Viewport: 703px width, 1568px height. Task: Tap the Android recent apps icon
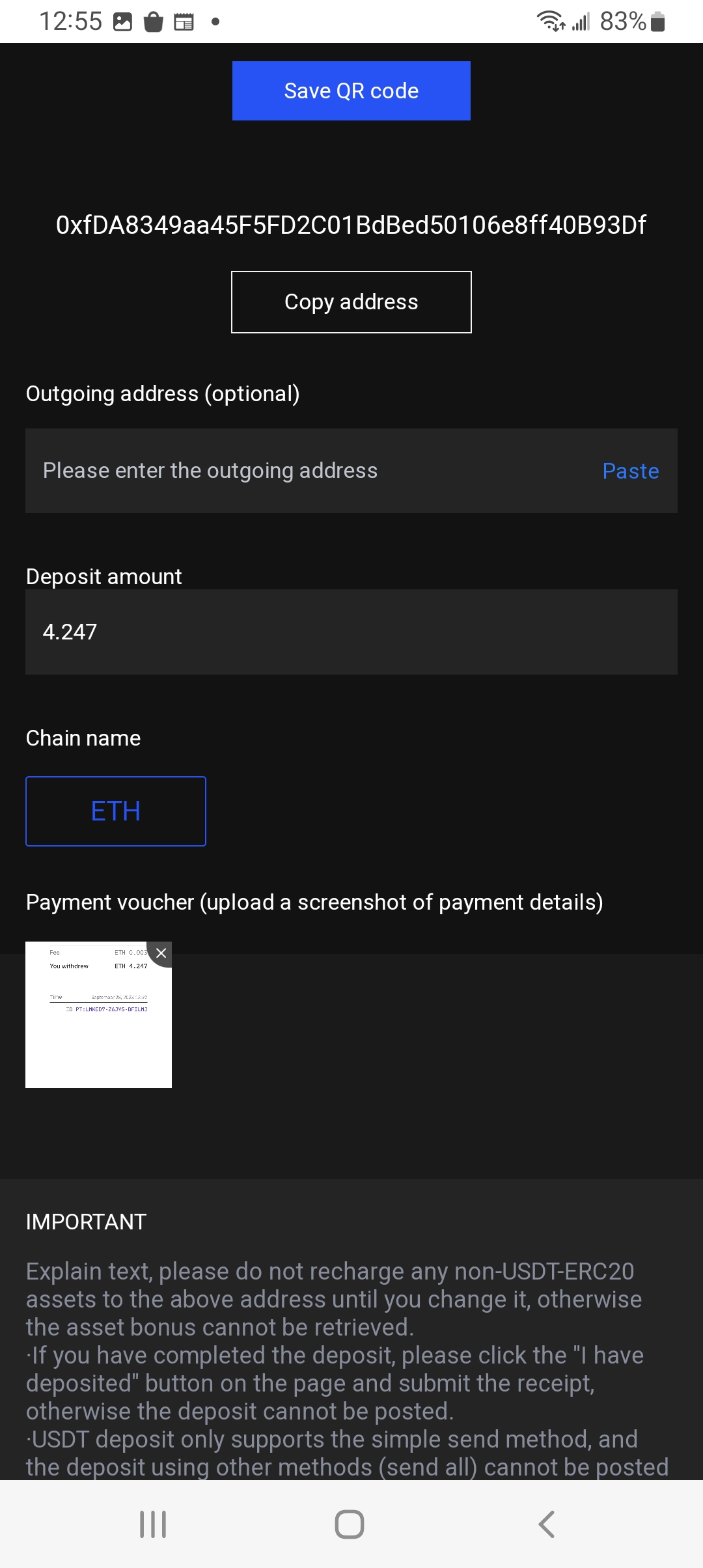coord(153,1524)
